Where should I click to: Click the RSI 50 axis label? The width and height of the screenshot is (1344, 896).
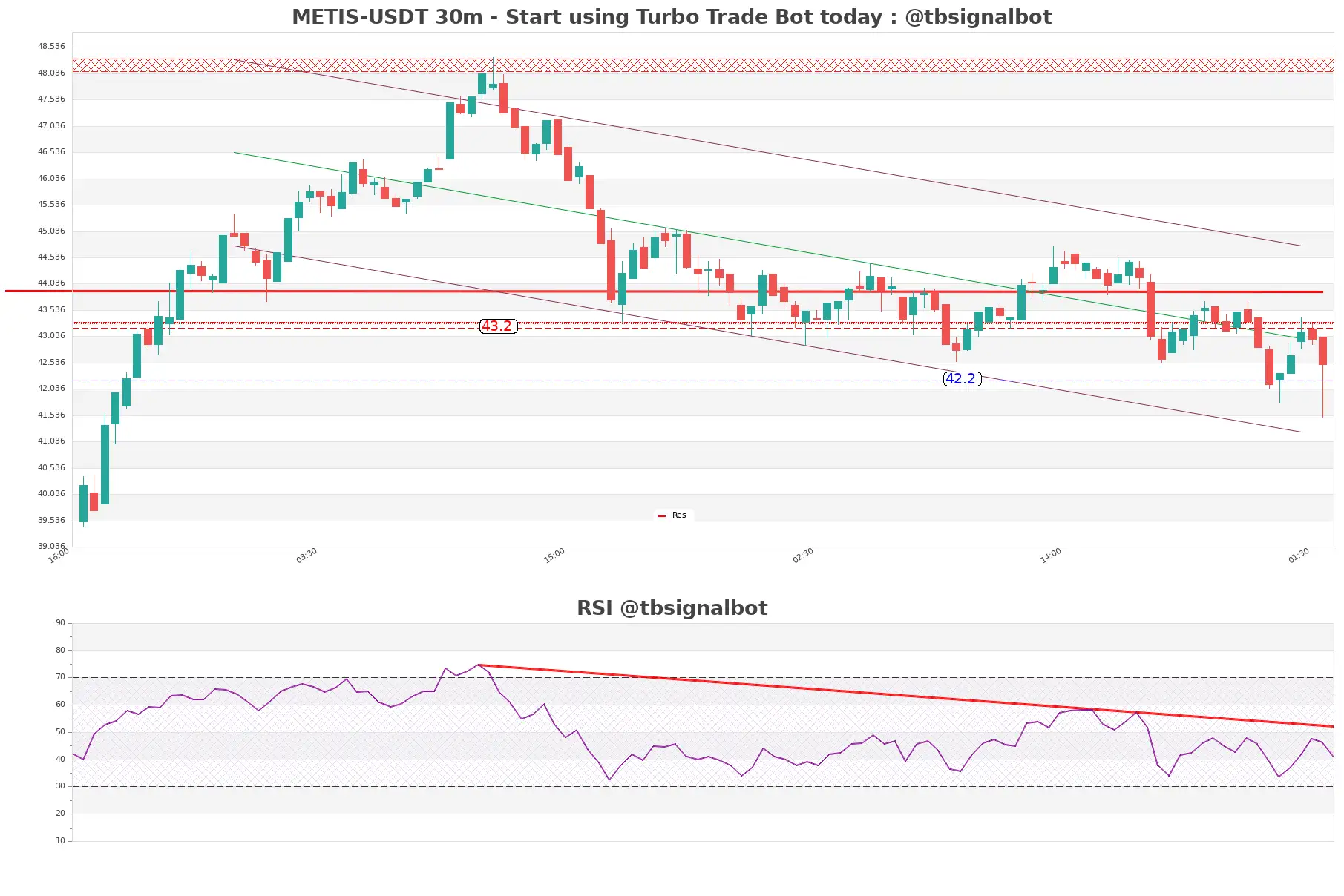tap(60, 731)
